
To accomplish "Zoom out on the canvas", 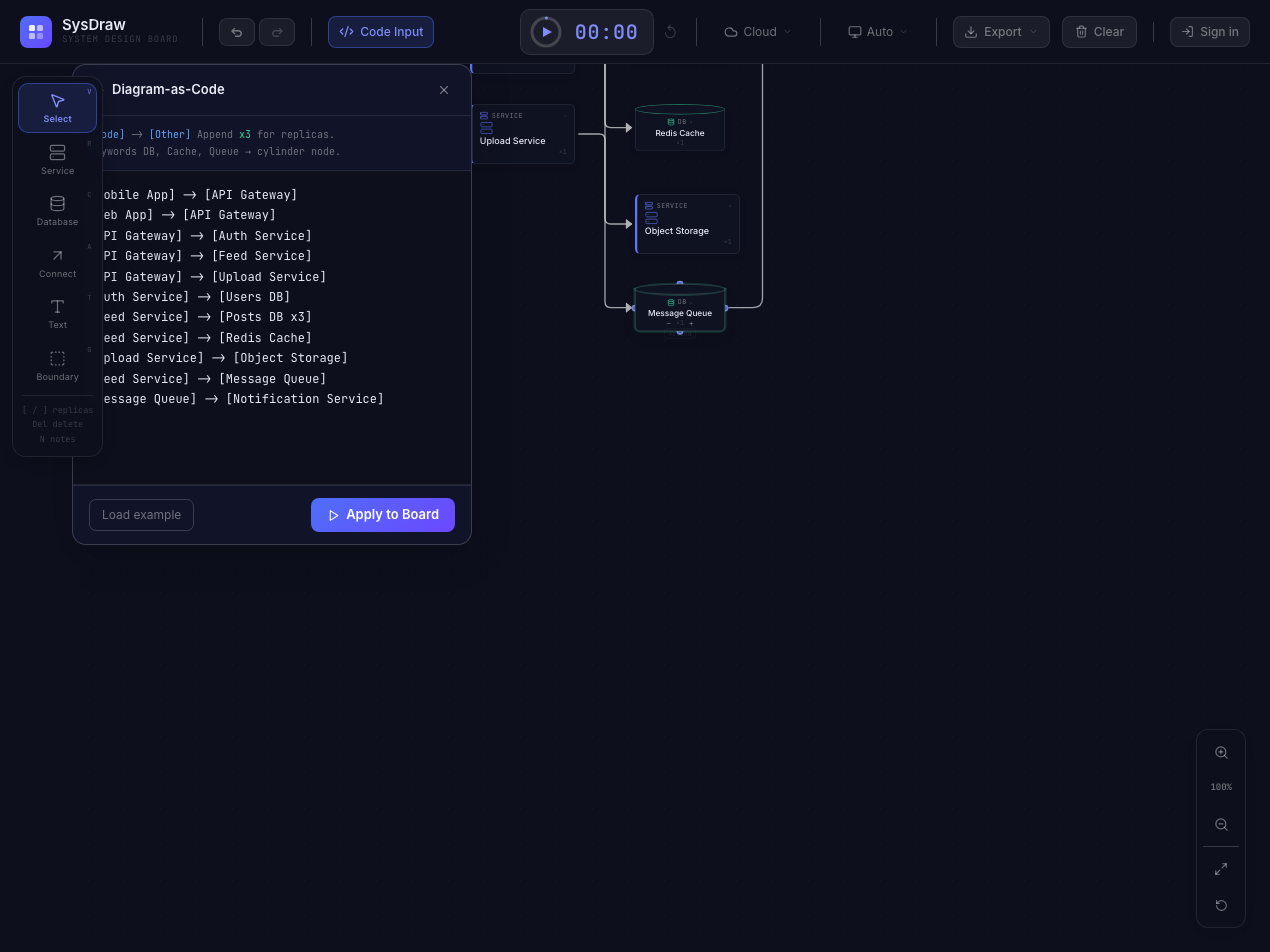I will pos(1221,825).
